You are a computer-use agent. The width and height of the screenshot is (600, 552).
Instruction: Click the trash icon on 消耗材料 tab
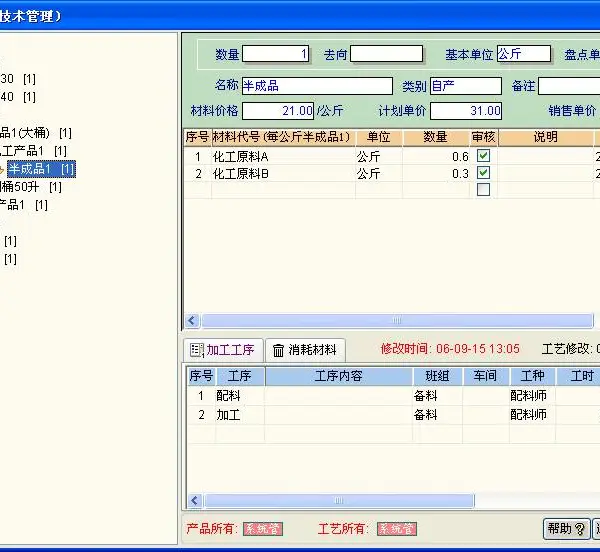coord(278,350)
